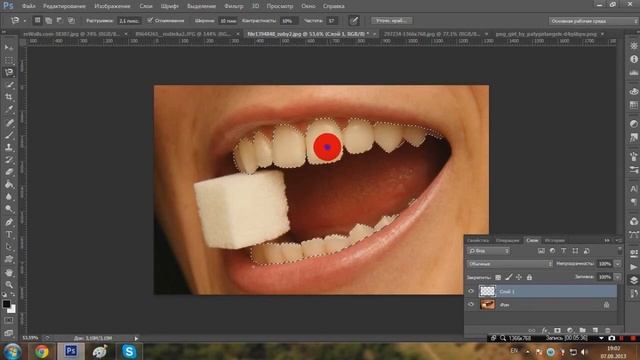Create a new layer
Screen dimensions: 640x360
(x=595, y=330)
